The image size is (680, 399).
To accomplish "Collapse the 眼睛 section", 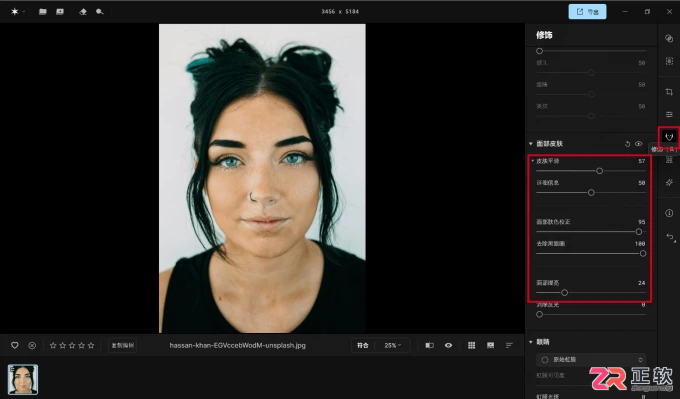I will click(530, 342).
